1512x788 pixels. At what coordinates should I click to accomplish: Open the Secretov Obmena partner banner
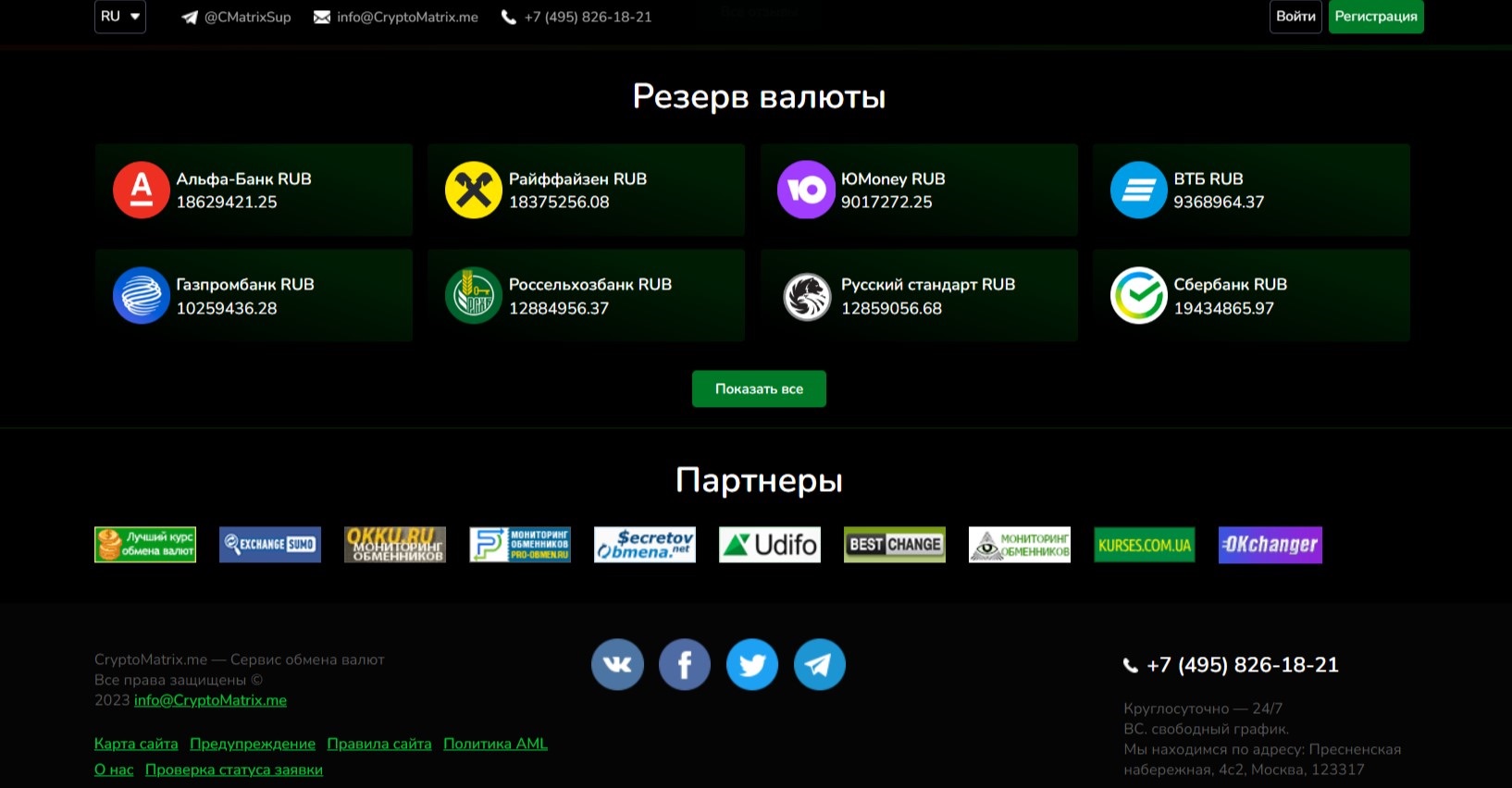click(x=645, y=545)
